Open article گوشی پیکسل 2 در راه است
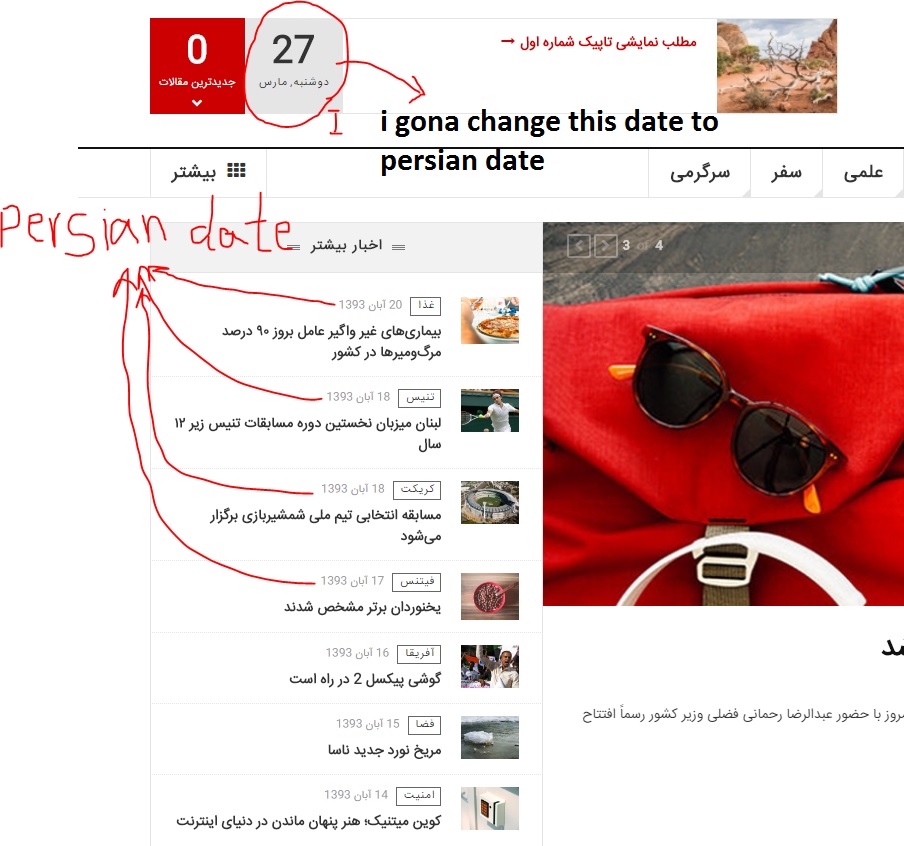Screen dimensions: 904x846 pos(365,679)
